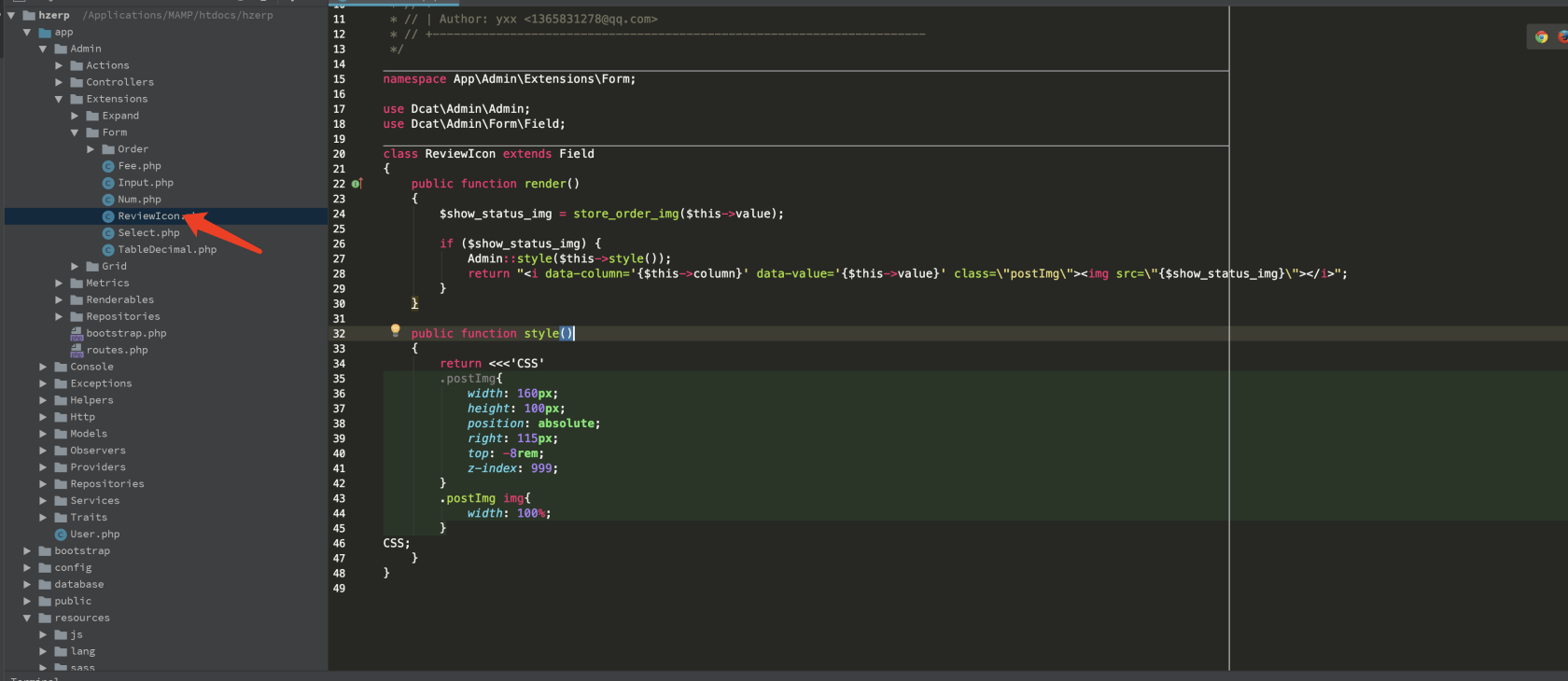Open Chrome browser preview icon
This screenshot has height=681, width=1568.
click(1542, 36)
